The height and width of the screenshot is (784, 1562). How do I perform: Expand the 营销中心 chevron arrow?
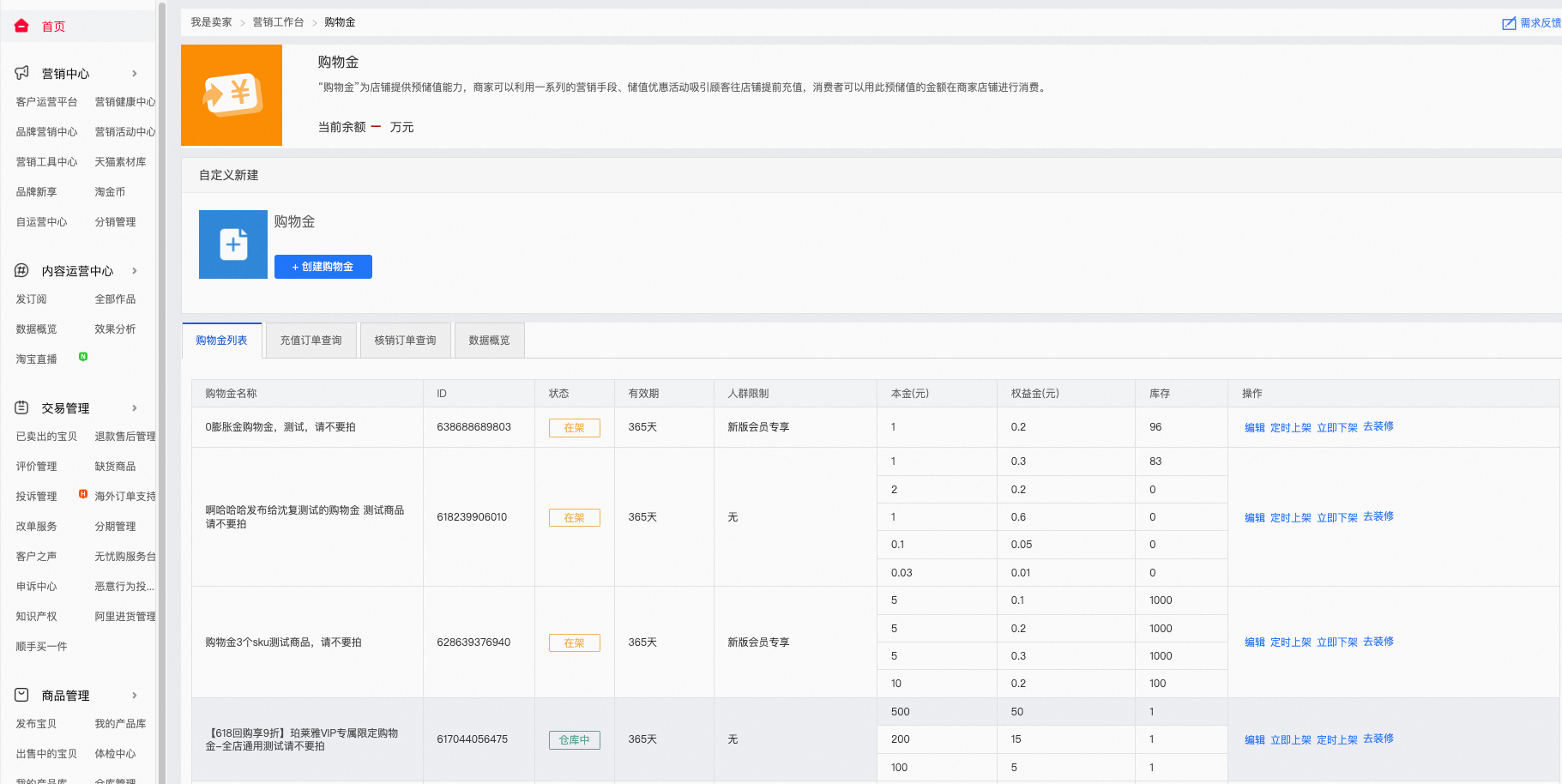135,74
